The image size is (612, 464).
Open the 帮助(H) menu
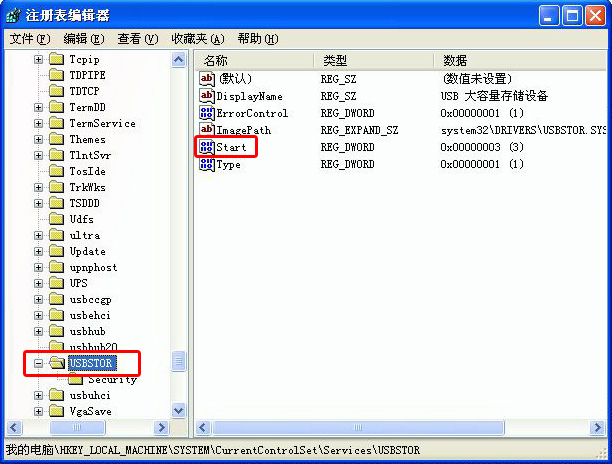[x=256, y=39]
